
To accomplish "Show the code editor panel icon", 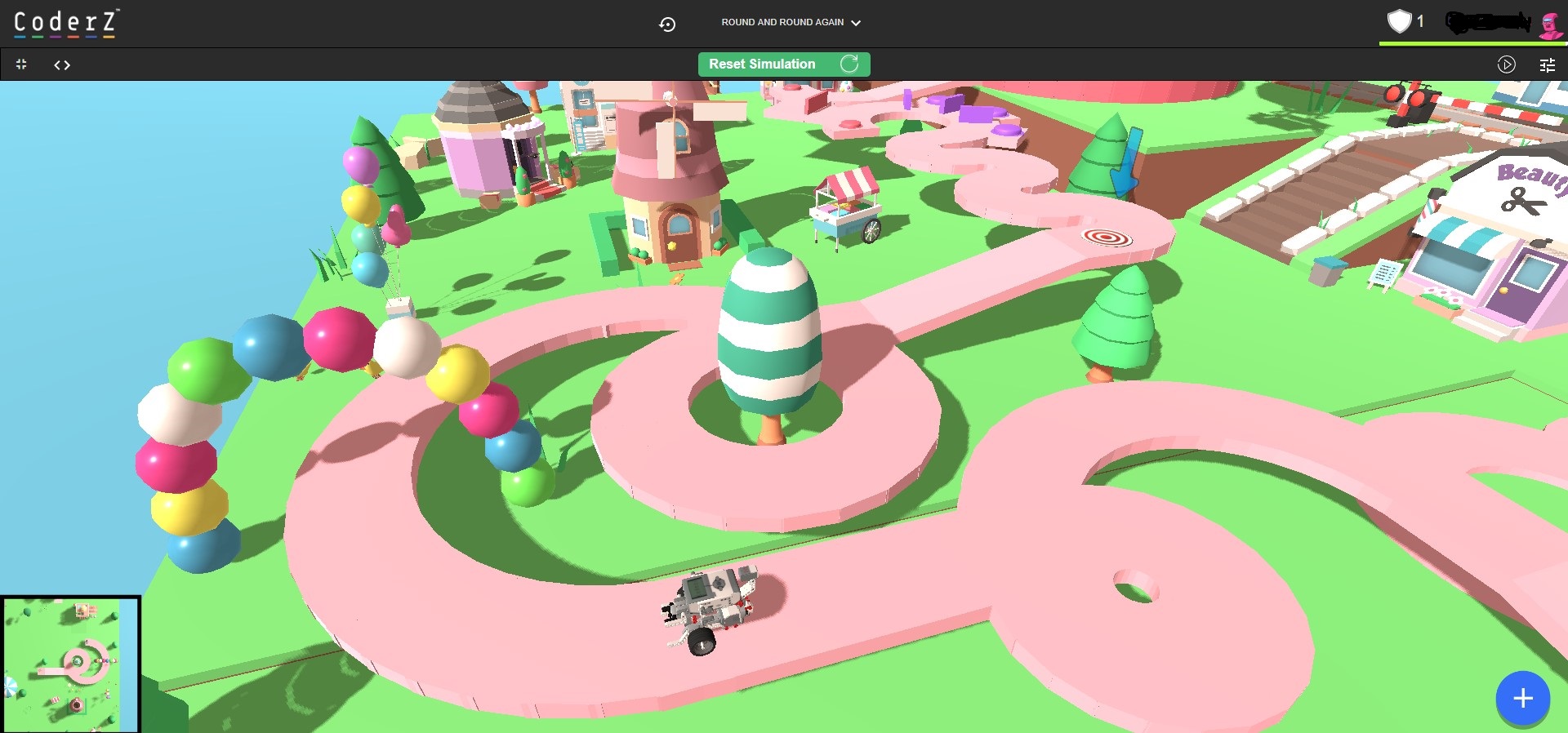I will (62, 65).
